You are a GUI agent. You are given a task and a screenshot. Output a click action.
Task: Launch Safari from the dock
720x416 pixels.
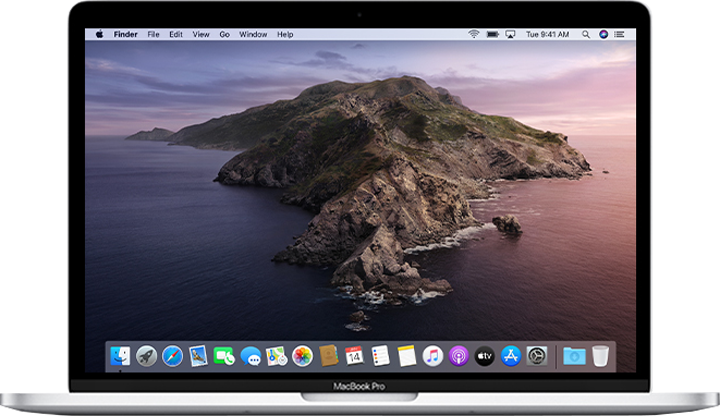pos(173,356)
